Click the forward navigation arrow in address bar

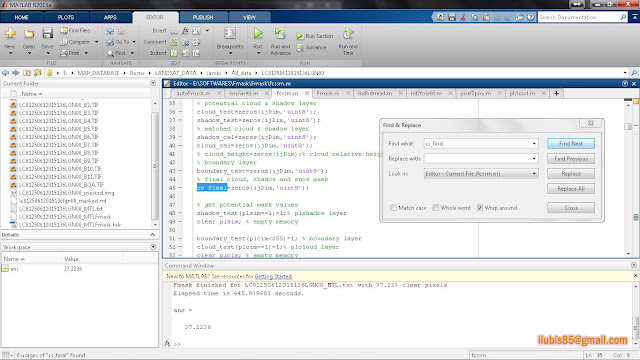16,73
